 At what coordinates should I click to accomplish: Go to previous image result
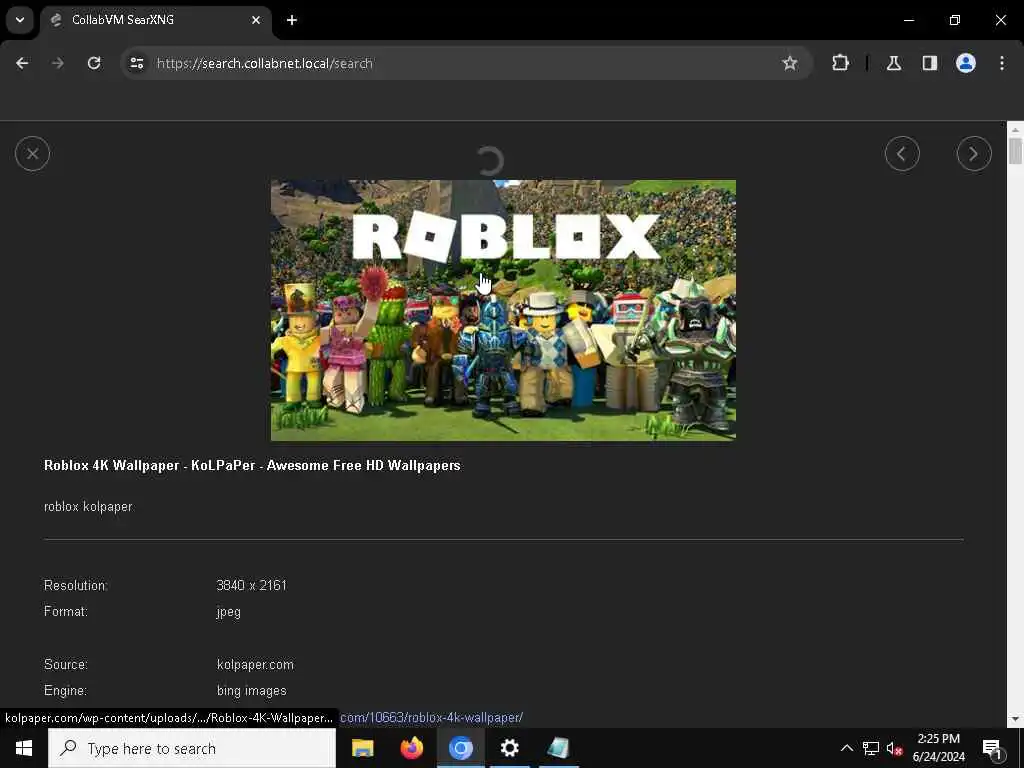(x=902, y=153)
